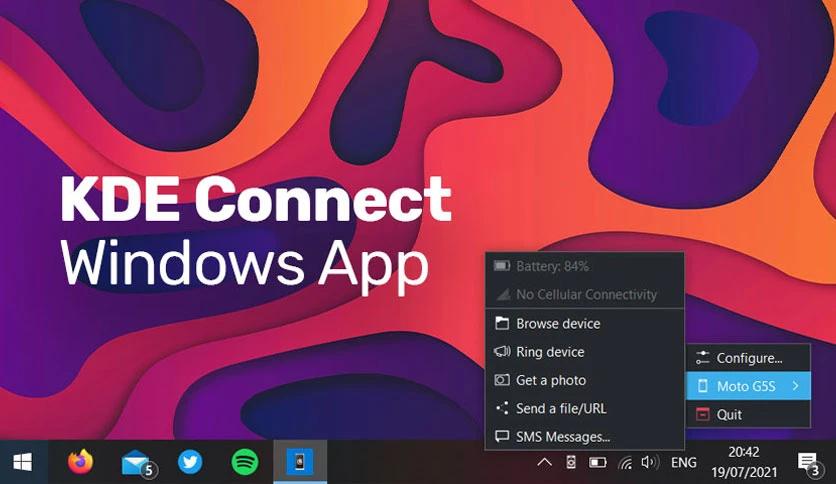Click the battery icon beside Battery: 84%
This screenshot has width=836, height=484.
click(502, 265)
